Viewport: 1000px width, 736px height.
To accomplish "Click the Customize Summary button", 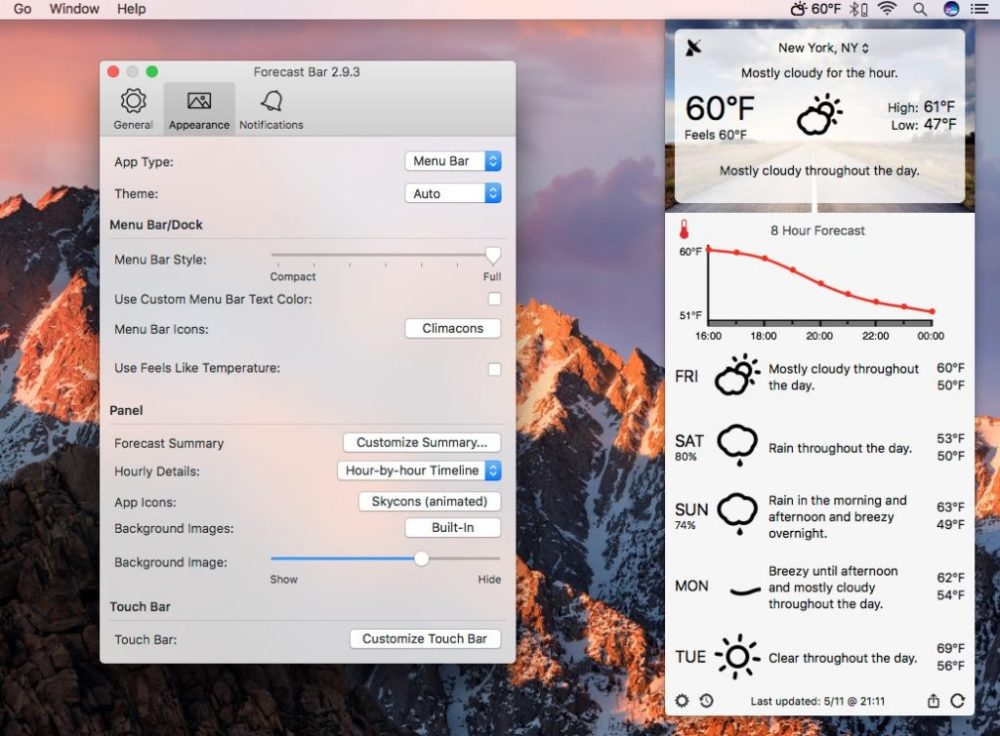I will point(422,443).
